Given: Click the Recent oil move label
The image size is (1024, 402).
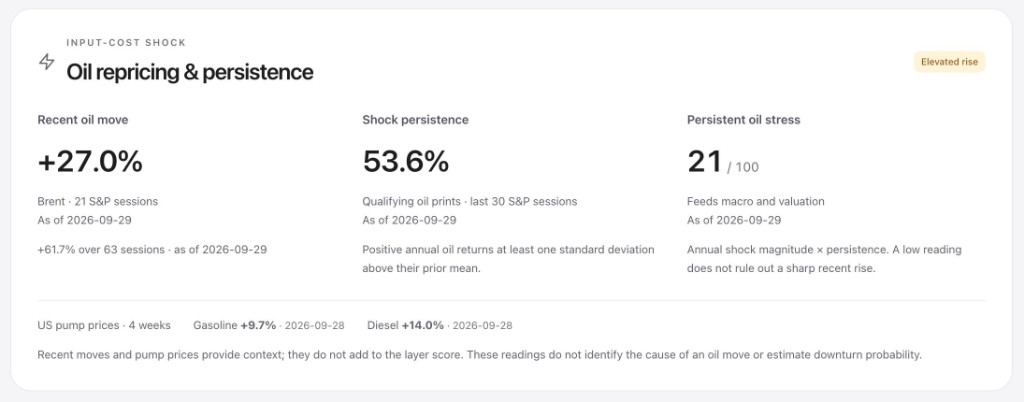Looking at the screenshot, I should pos(83,120).
